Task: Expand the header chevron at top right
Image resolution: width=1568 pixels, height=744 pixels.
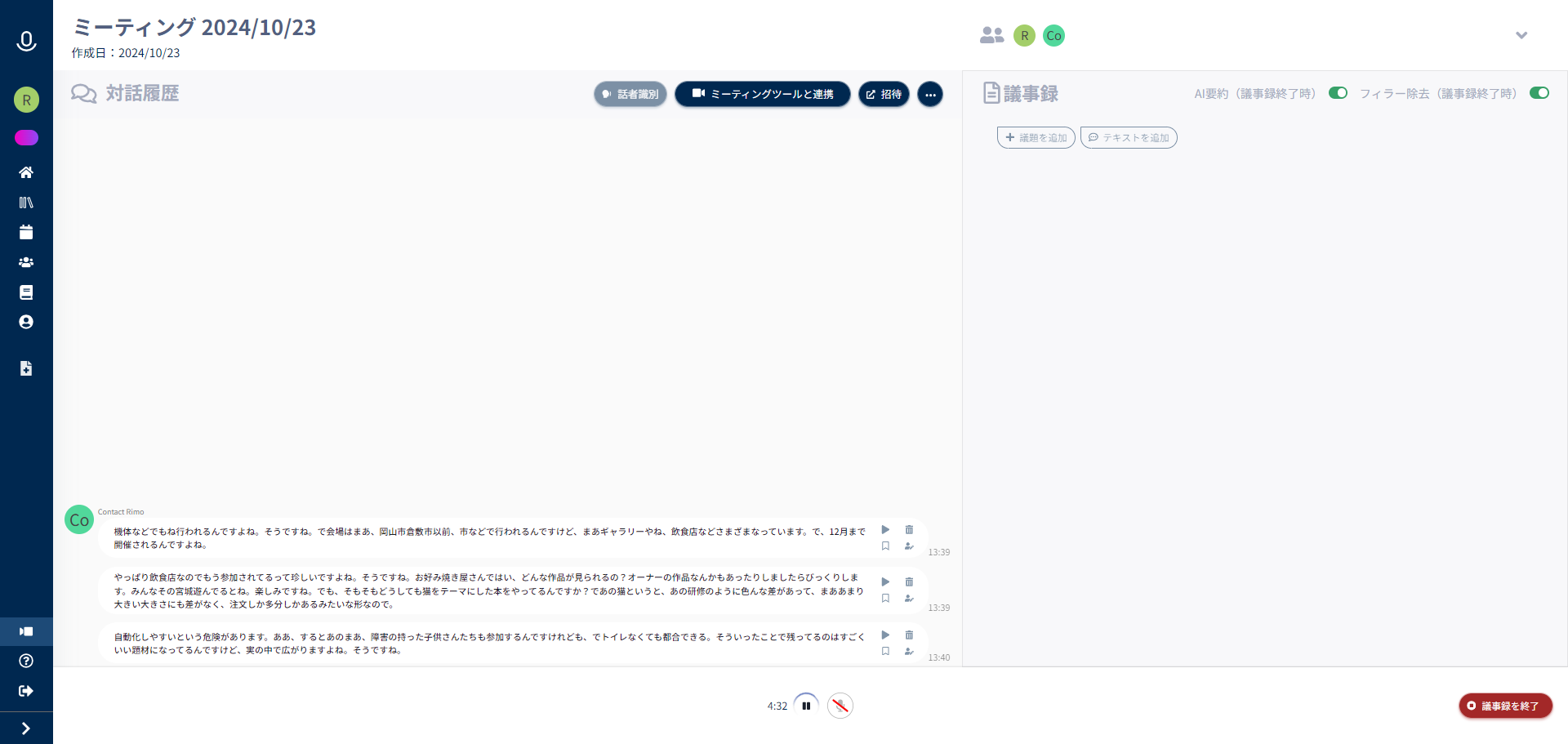Action: point(1521,35)
